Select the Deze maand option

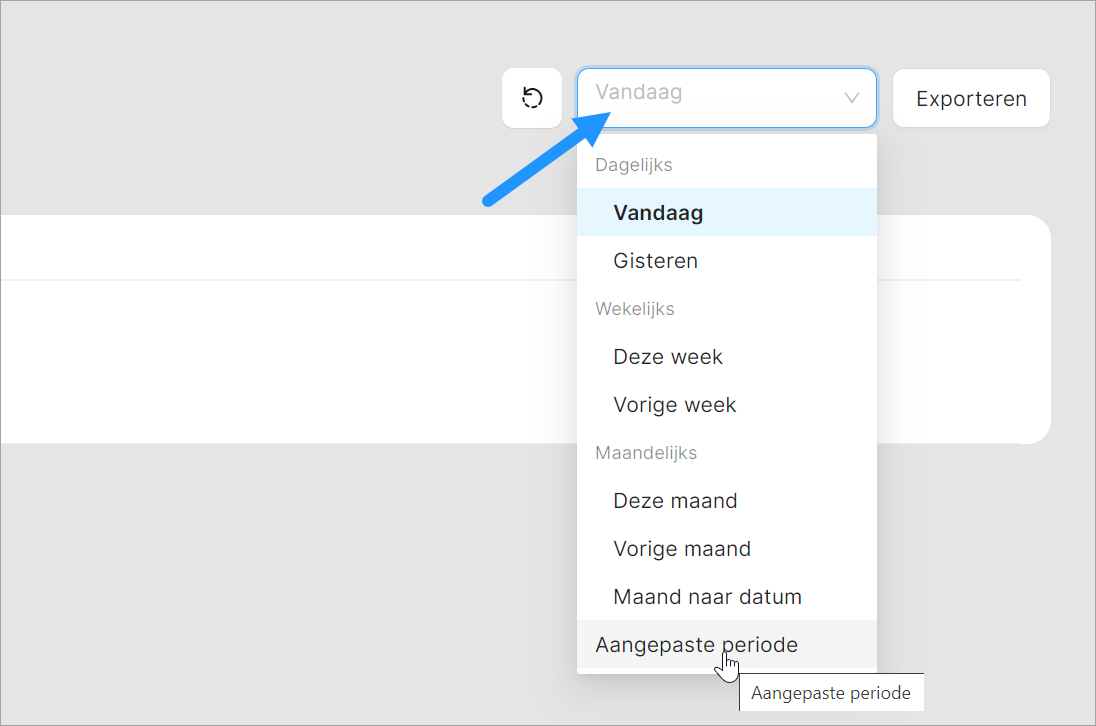(x=676, y=501)
